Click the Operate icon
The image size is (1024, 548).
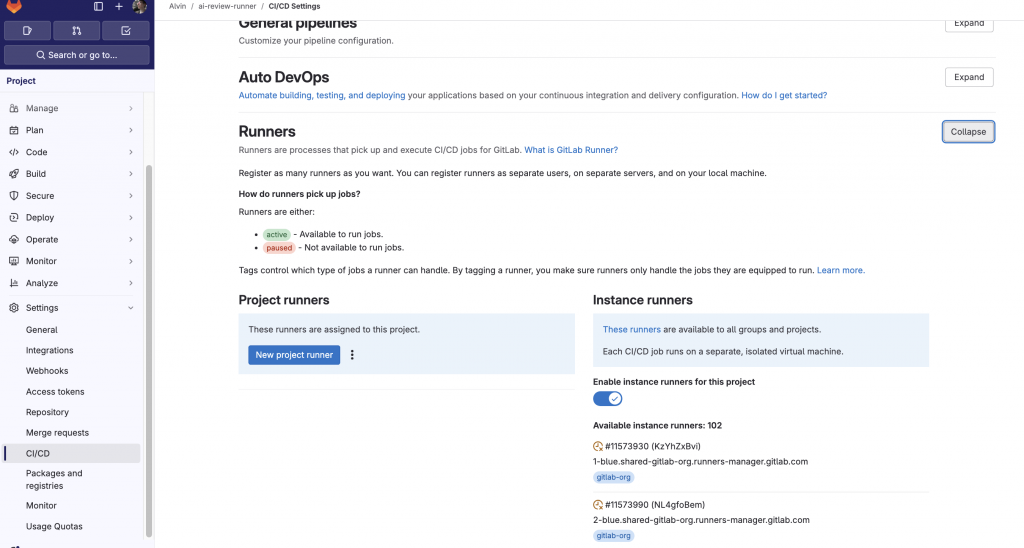(14, 240)
